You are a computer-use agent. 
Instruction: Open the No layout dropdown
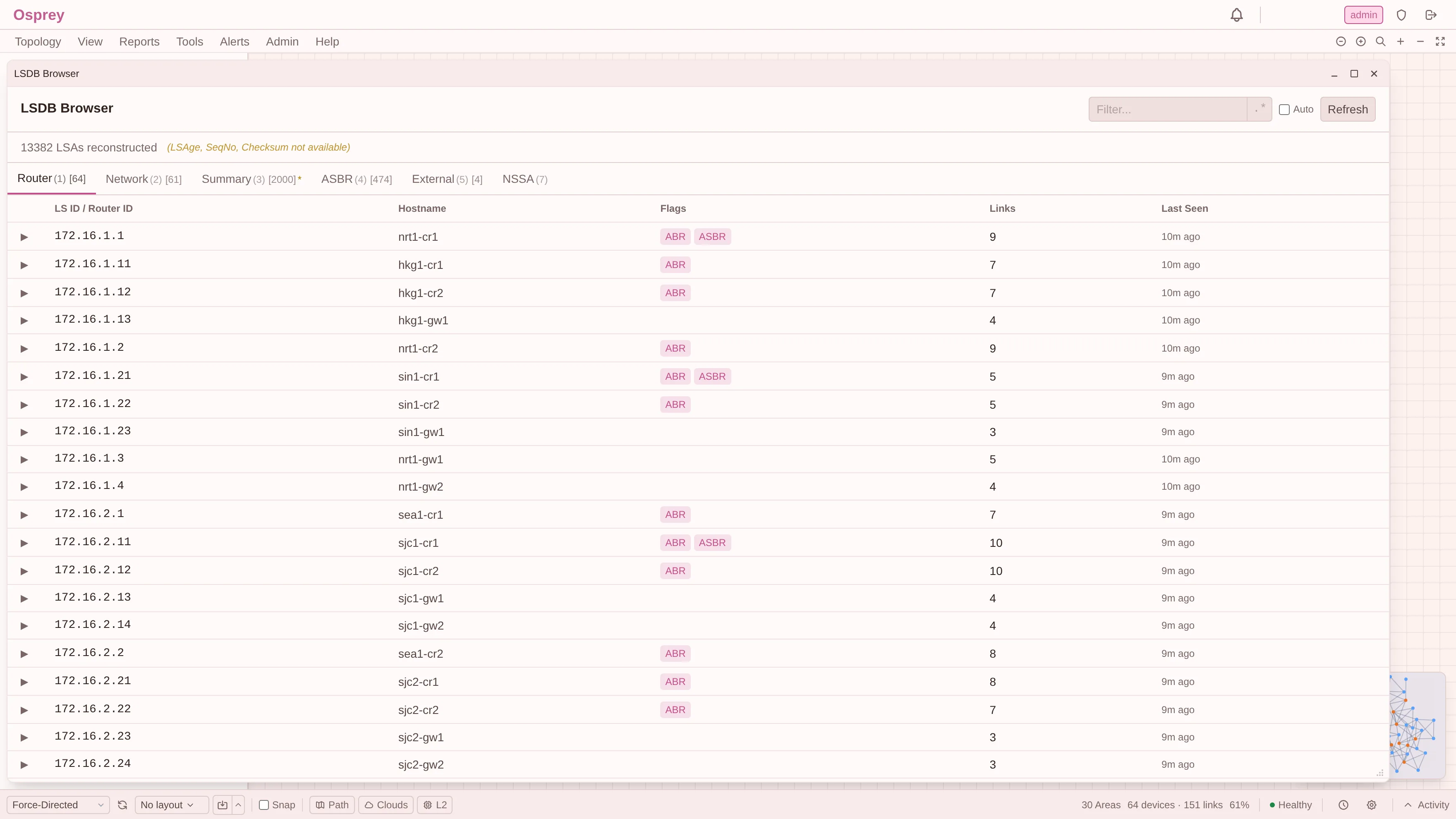172,805
